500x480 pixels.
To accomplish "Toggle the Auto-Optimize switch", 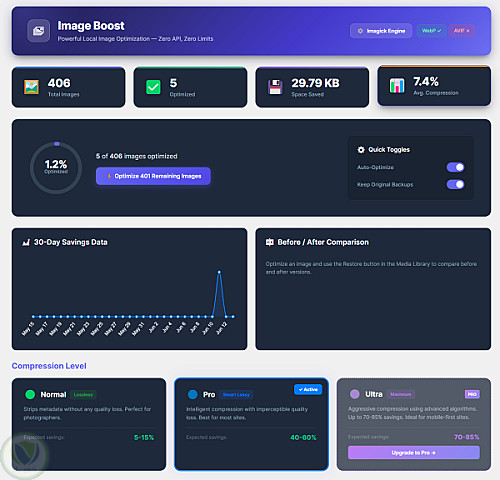I will tap(455, 167).
